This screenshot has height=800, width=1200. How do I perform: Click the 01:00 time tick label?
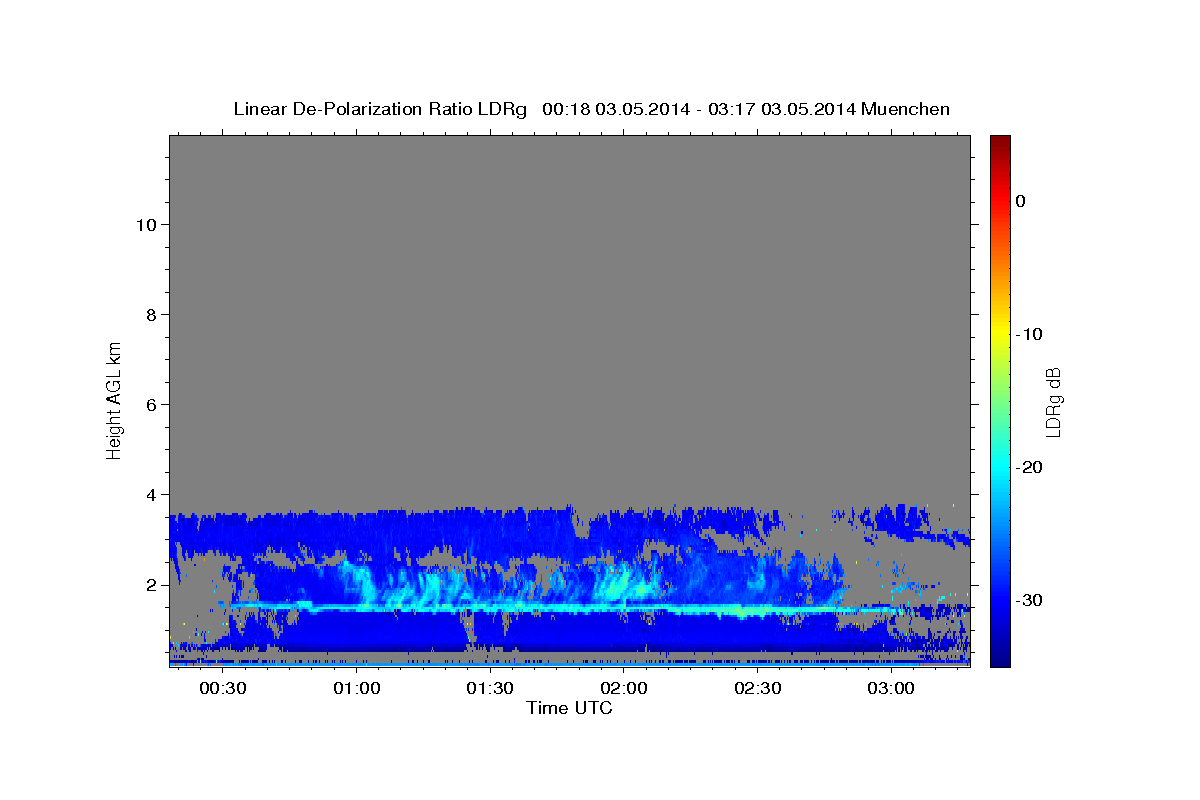(356, 689)
